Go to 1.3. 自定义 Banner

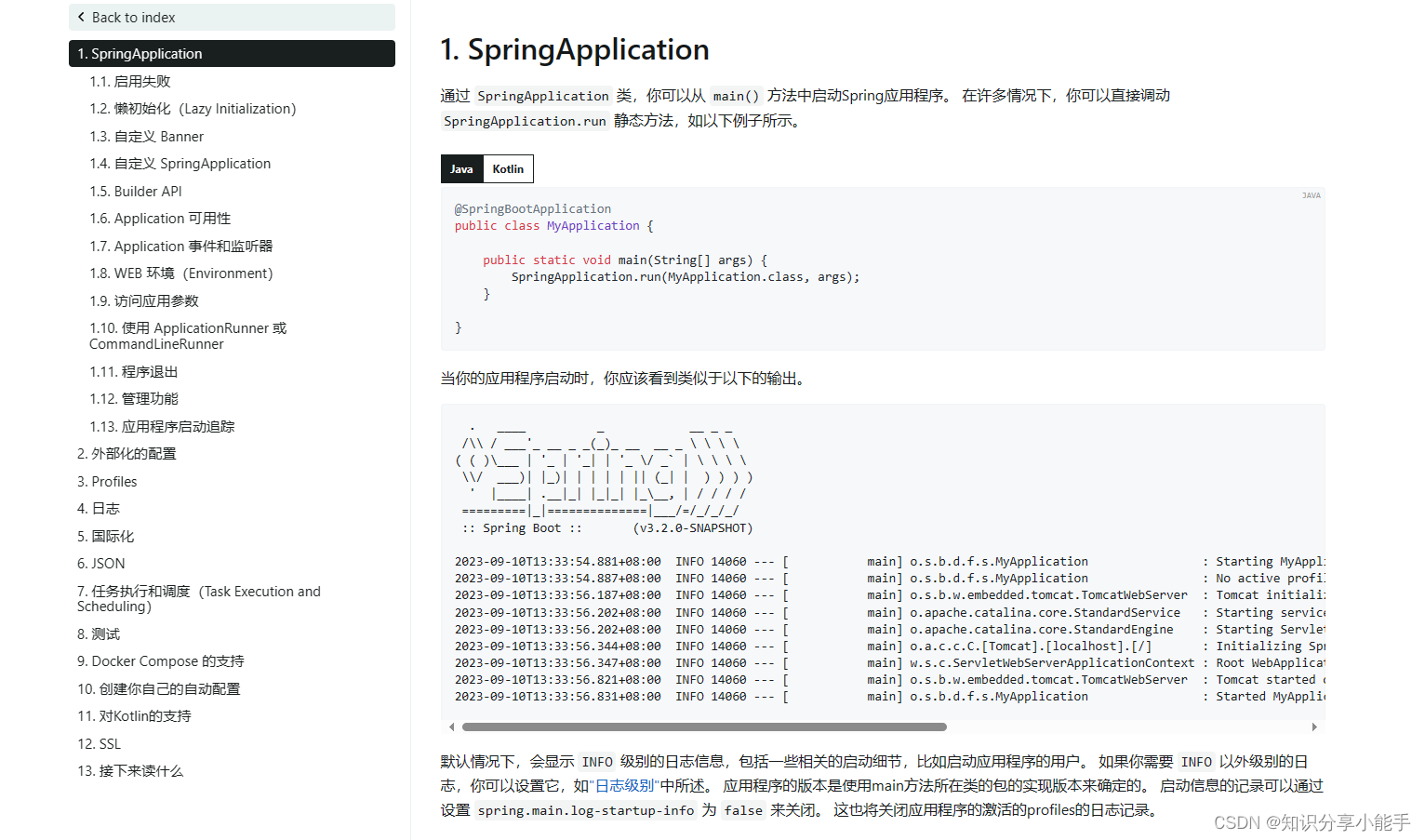coord(146,137)
